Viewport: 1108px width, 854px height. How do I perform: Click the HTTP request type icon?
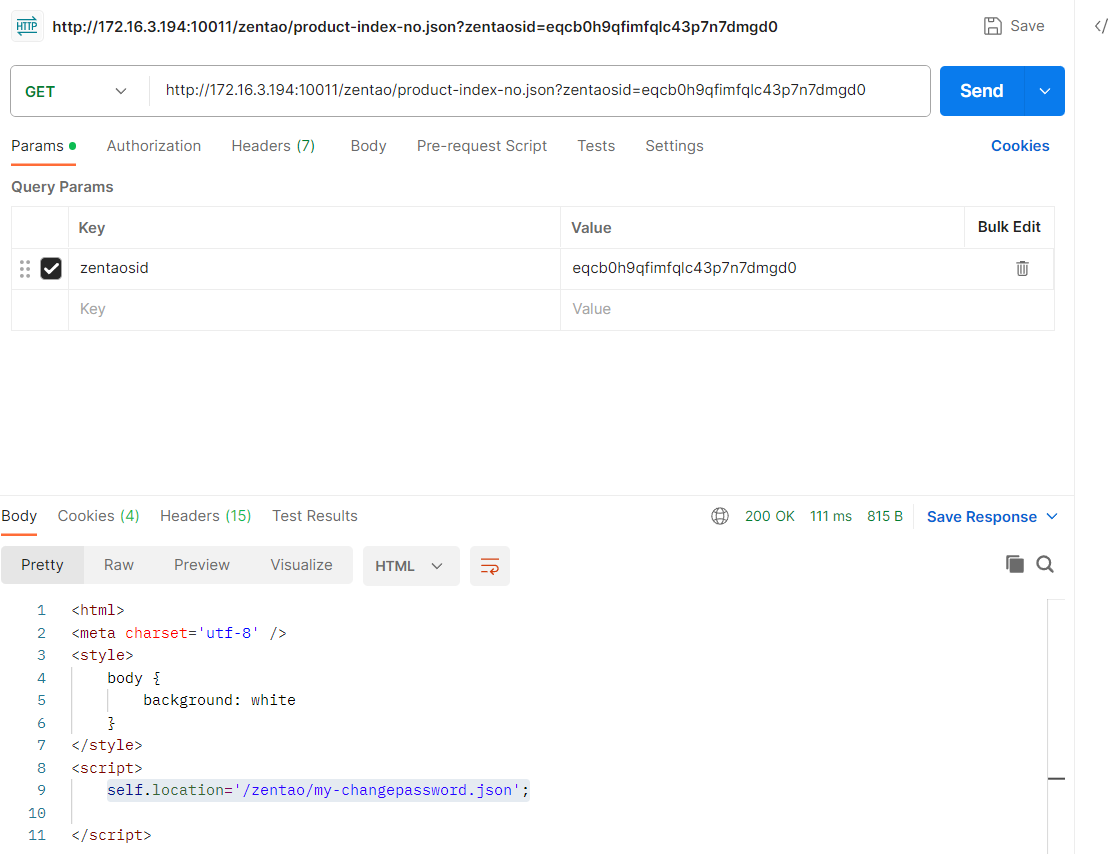(27, 27)
